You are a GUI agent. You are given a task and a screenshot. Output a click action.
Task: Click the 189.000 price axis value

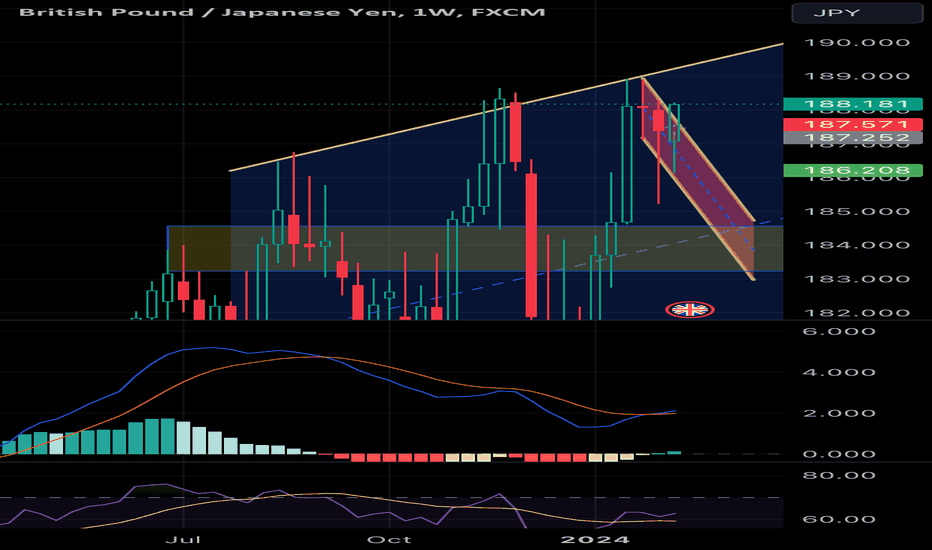857,77
